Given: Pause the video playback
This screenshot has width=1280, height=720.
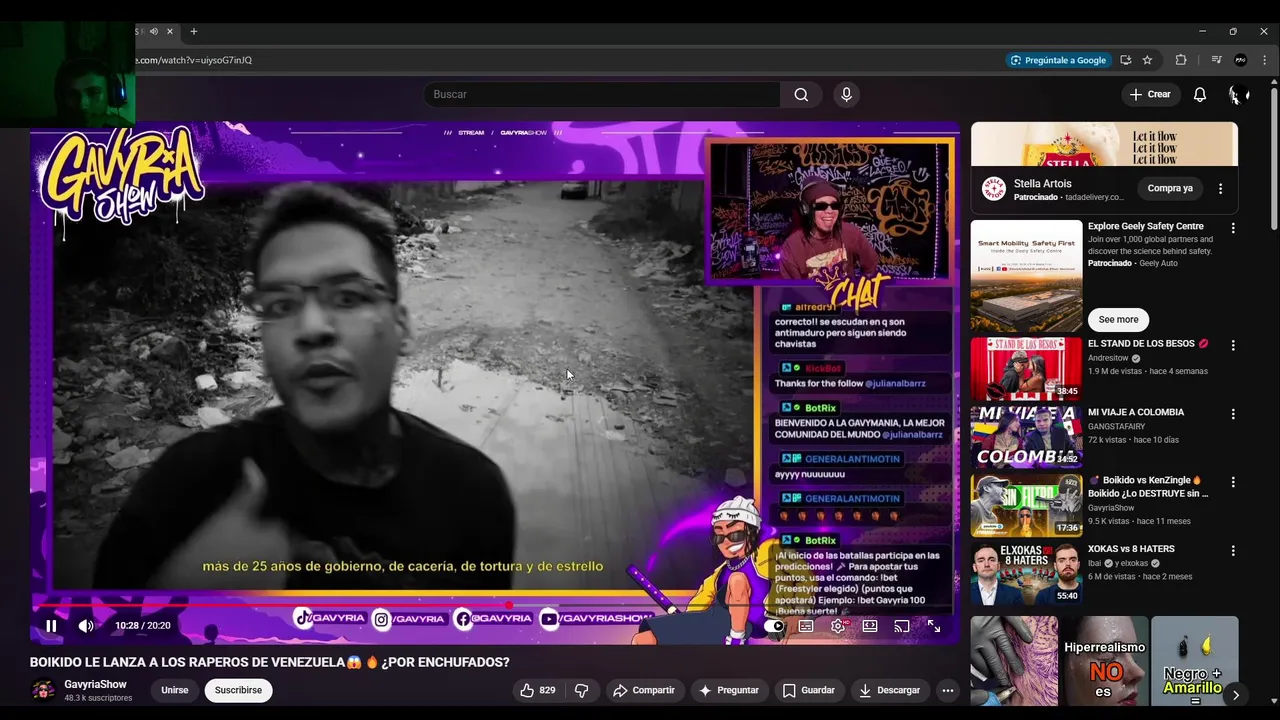Looking at the screenshot, I should click(51, 626).
